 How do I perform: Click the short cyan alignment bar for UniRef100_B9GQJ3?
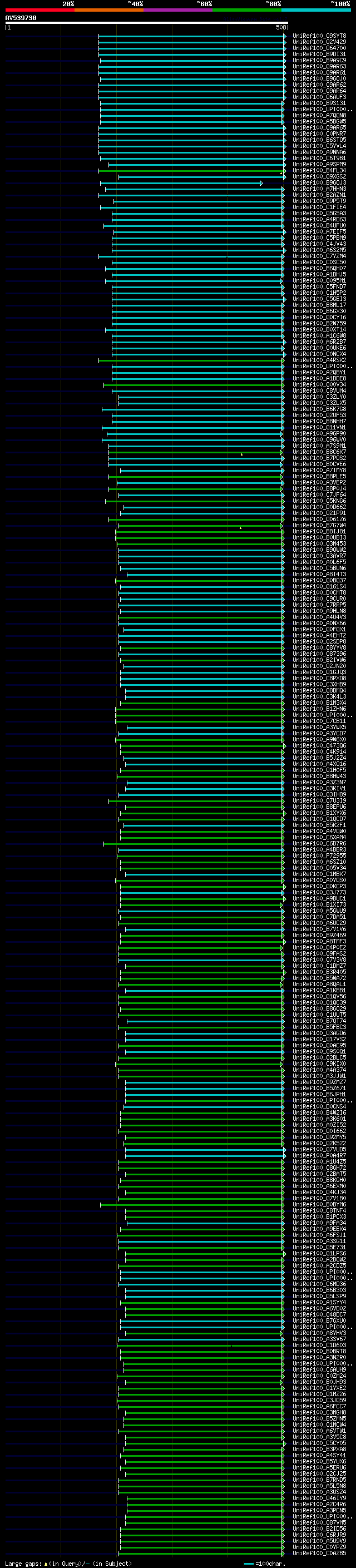pyautogui.click(x=181, y=183)
